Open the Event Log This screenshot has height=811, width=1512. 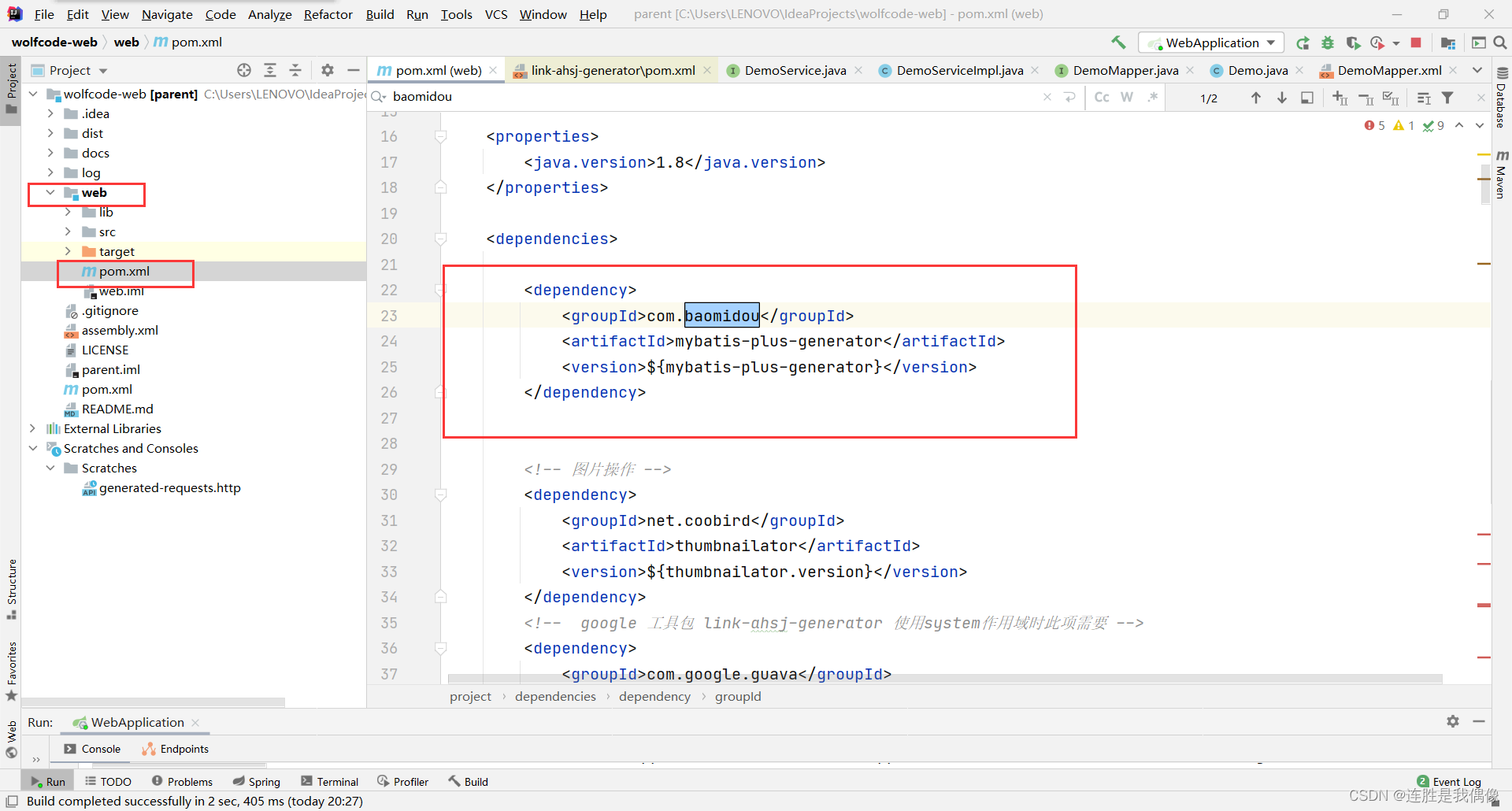click(x=1456, y=780)
